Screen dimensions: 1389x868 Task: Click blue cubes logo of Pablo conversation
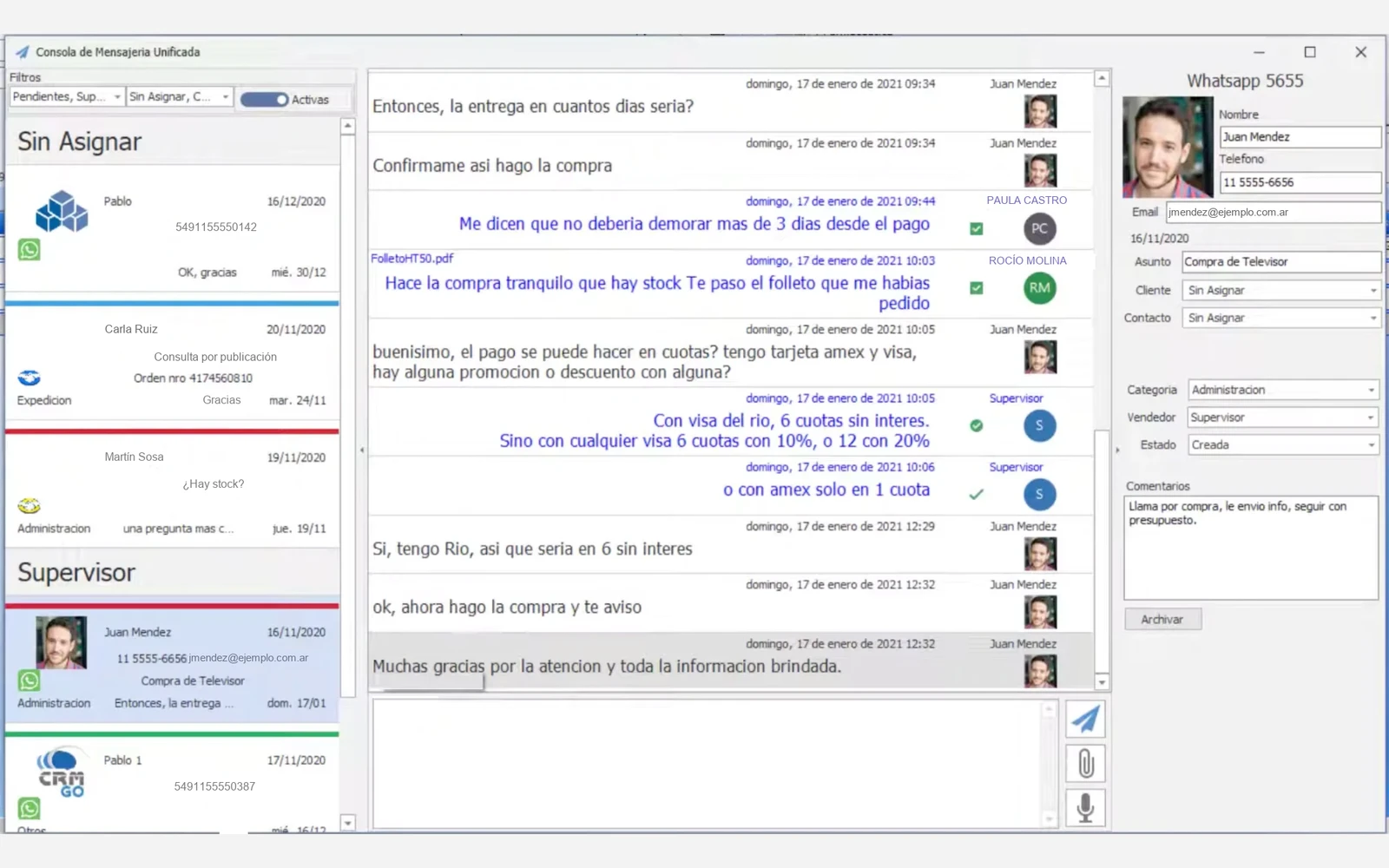click(62, 211)
